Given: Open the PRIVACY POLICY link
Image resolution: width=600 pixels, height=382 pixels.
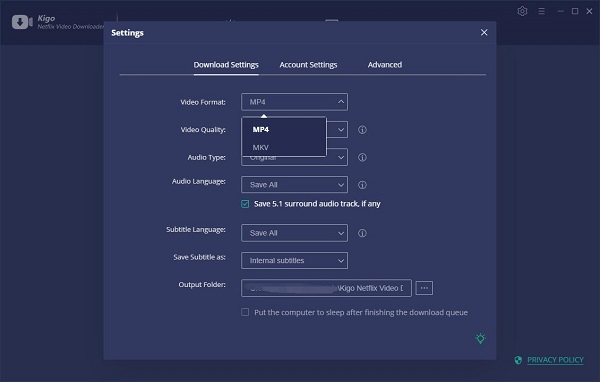Looking at the screenshot, I should pyautogui.click(x=555, y=360).
